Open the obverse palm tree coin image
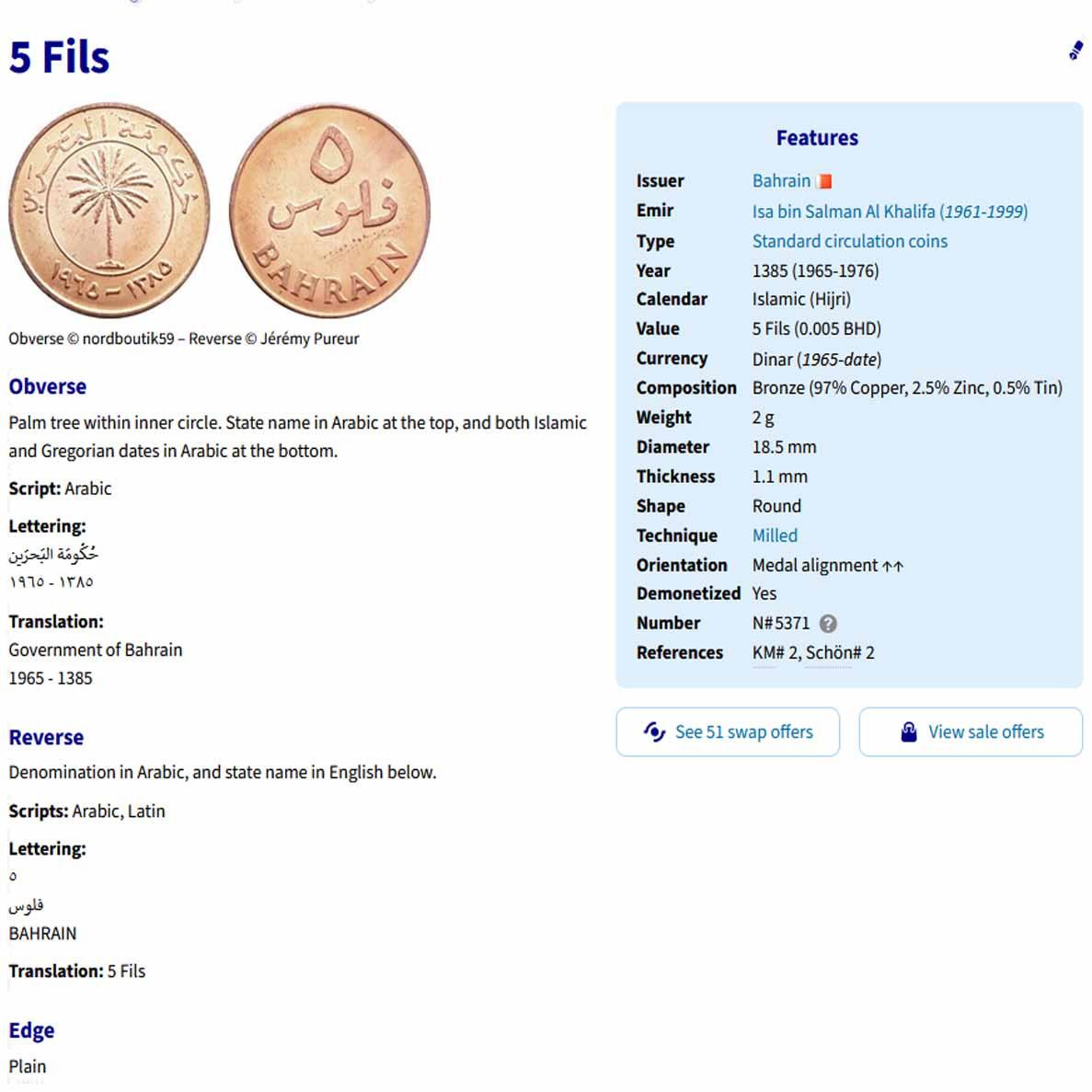This screenshot has height=1092, width=1092. [109, 210]
